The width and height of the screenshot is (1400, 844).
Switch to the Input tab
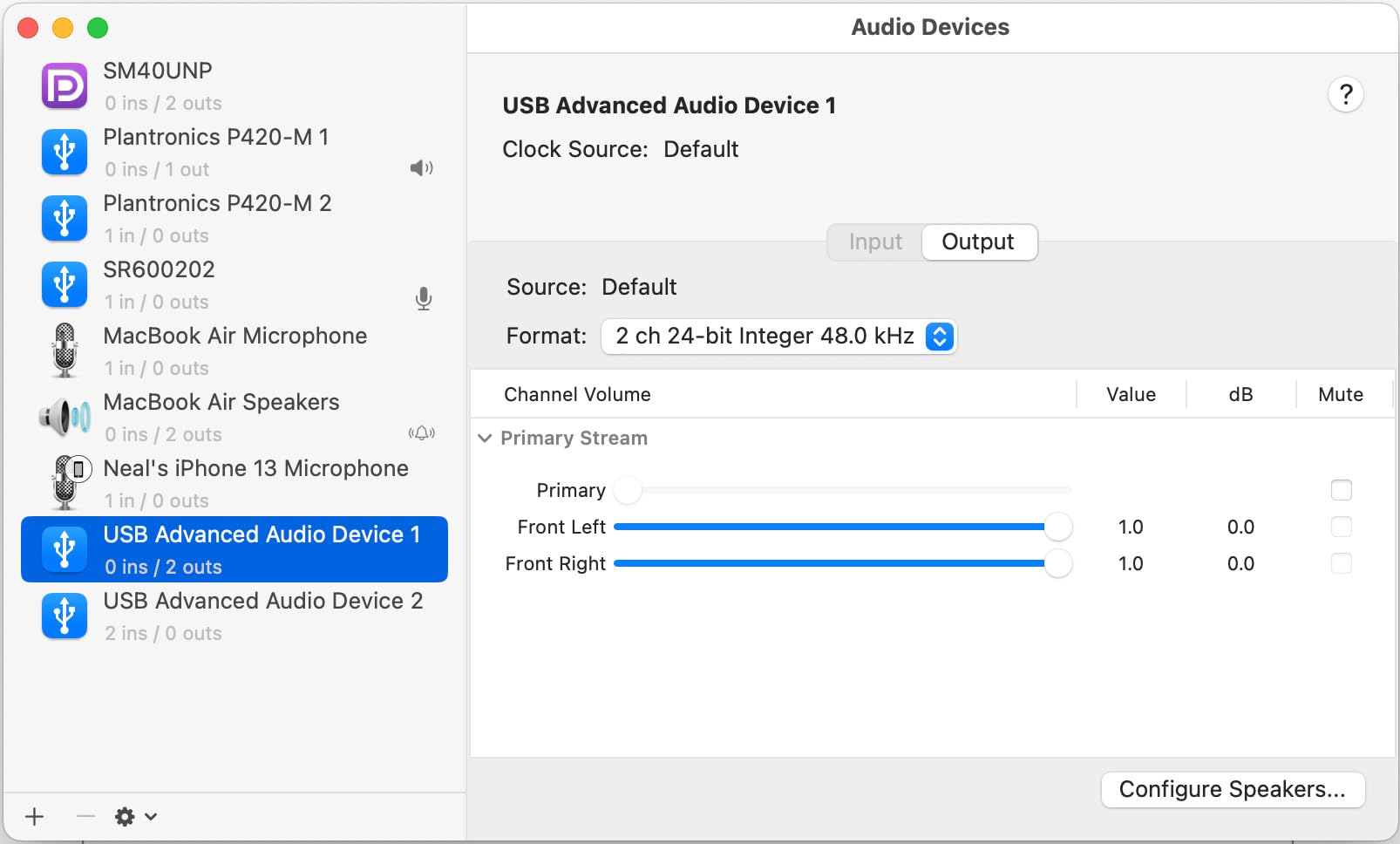click(x=875, y=242)
